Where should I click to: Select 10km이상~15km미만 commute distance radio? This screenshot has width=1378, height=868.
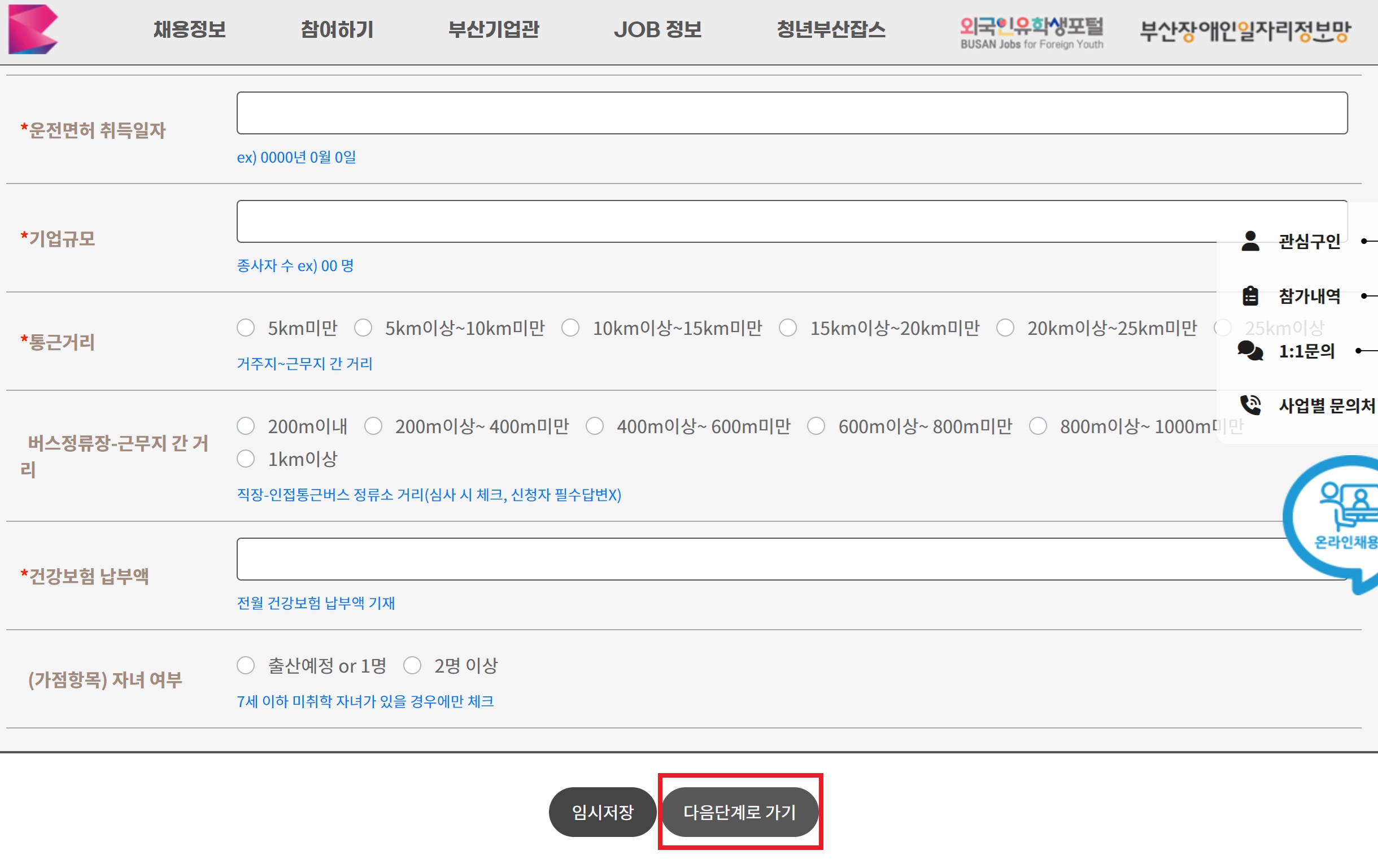pos(570,328)
